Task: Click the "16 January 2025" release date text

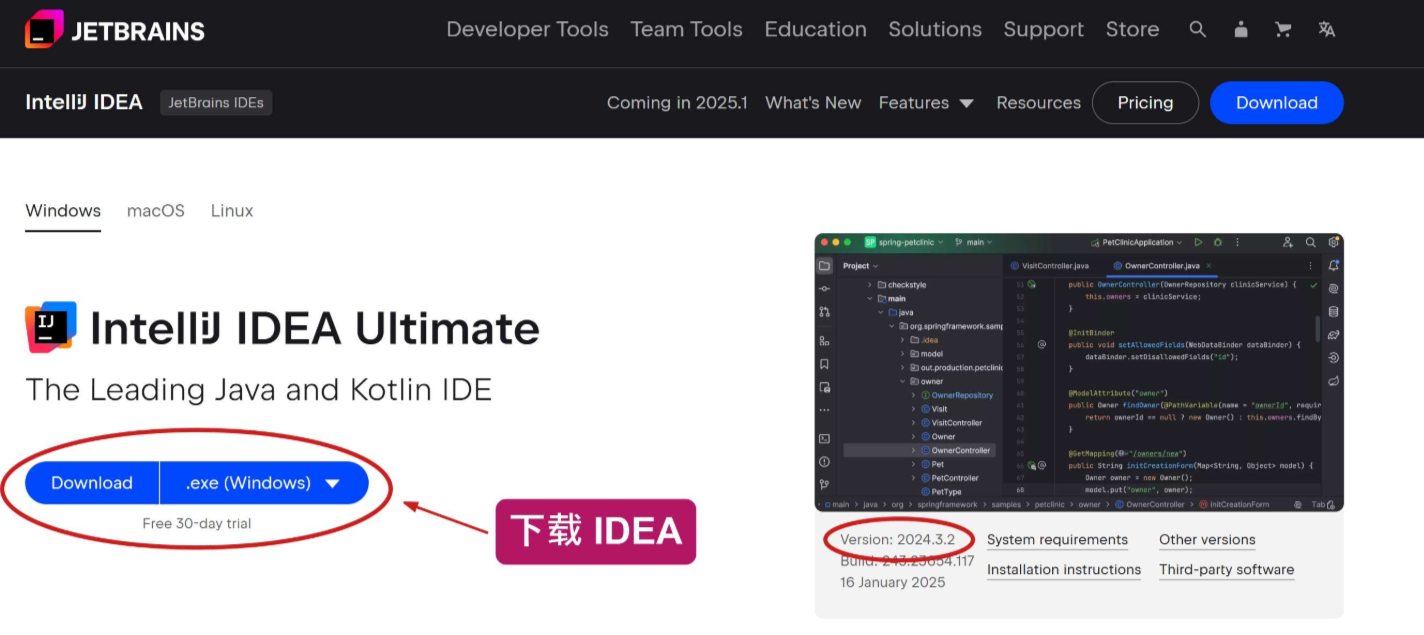Action: point(892,582)
